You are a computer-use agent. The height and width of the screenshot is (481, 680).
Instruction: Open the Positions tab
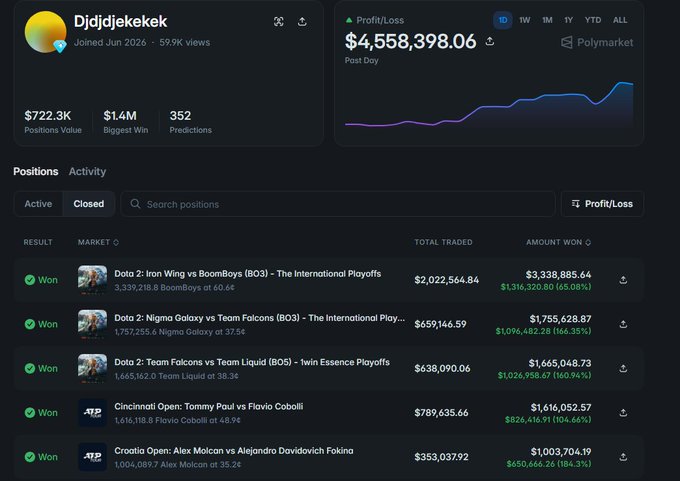[36, 171]
